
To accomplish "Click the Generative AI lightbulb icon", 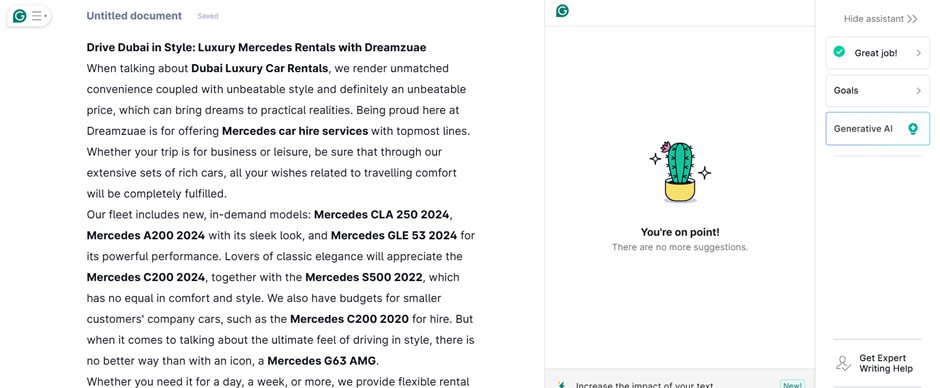I will (913, 128).
